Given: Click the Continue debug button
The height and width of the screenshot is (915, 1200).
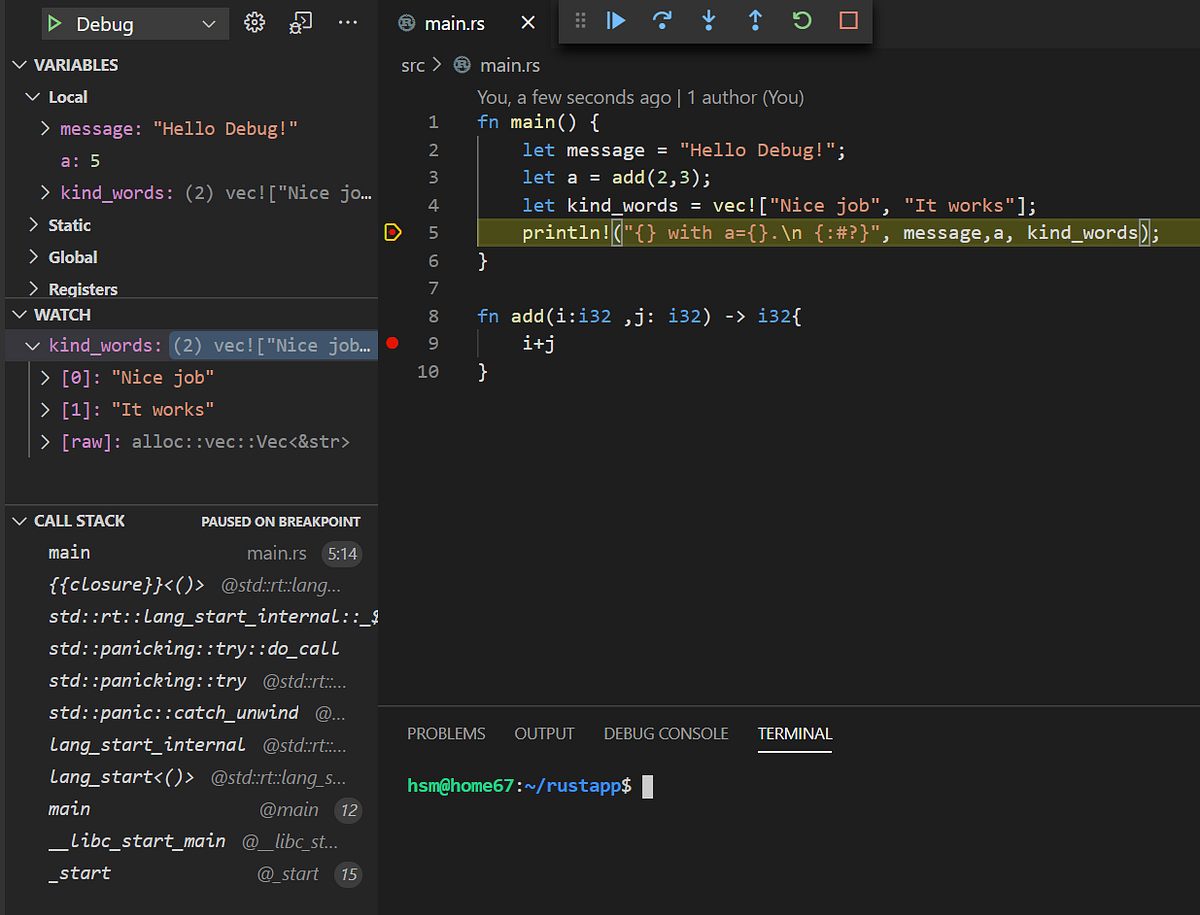Looking at the screenshot, I should (616, 21).
